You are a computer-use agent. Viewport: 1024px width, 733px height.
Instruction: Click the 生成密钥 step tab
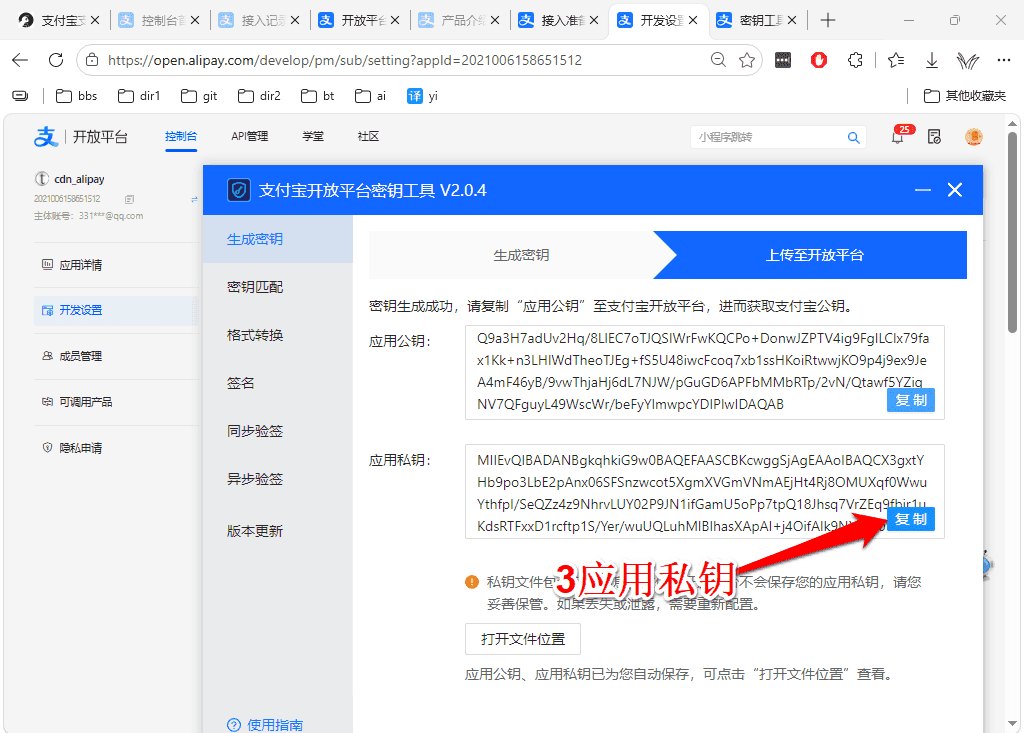tap(520, 255)
